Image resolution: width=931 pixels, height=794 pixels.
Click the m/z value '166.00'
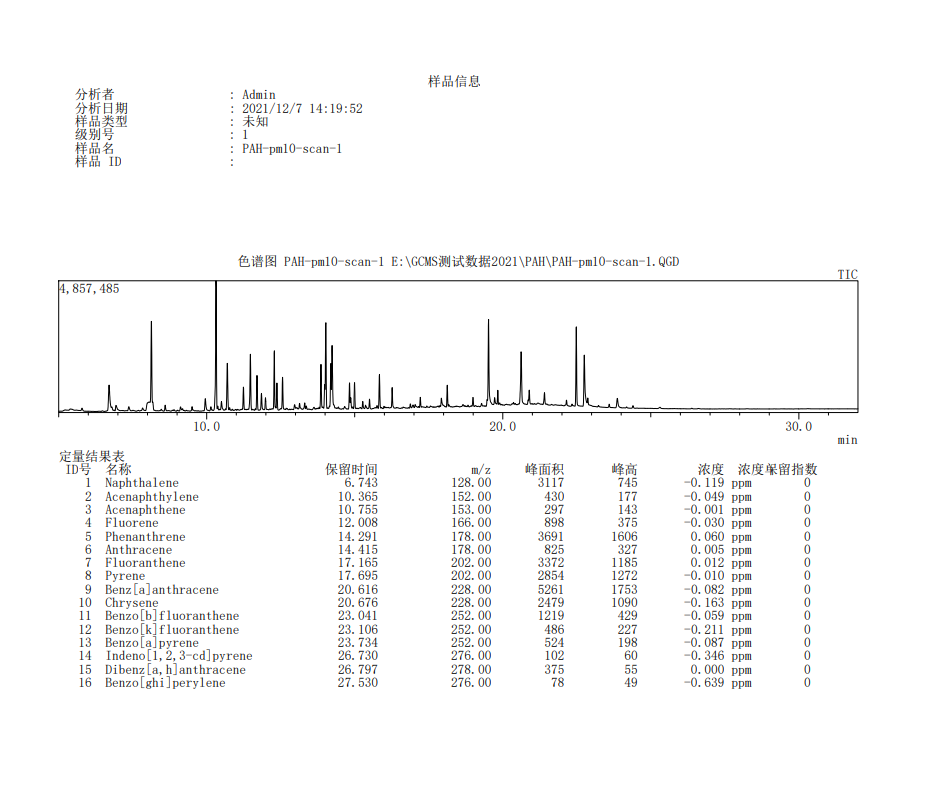click(x=471, y=523)
